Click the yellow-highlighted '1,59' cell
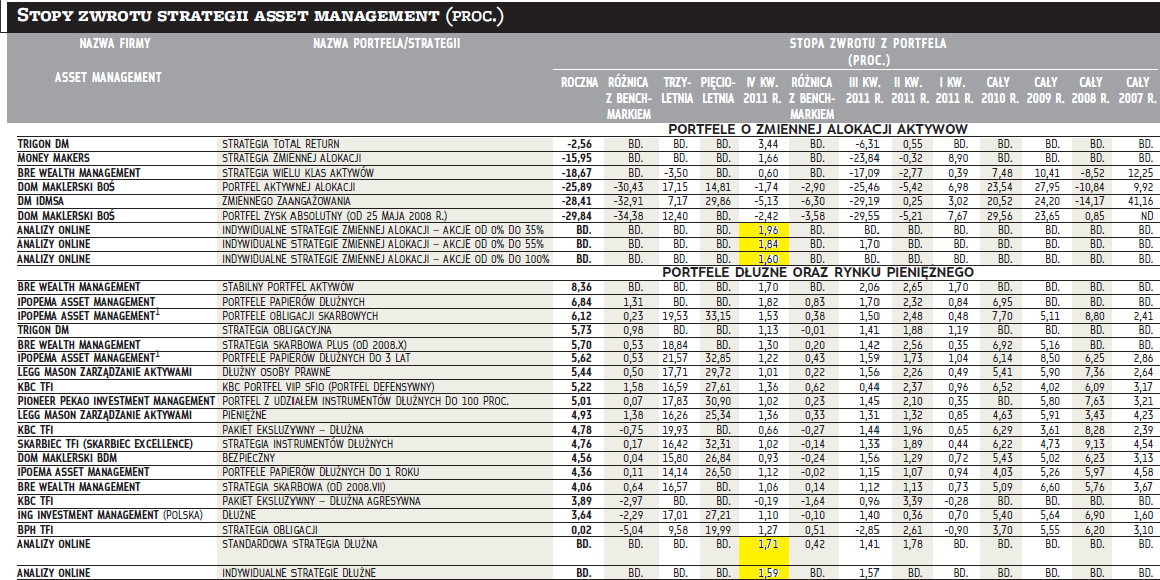Screen dimensions: 1160x580 tap(763, 573)
